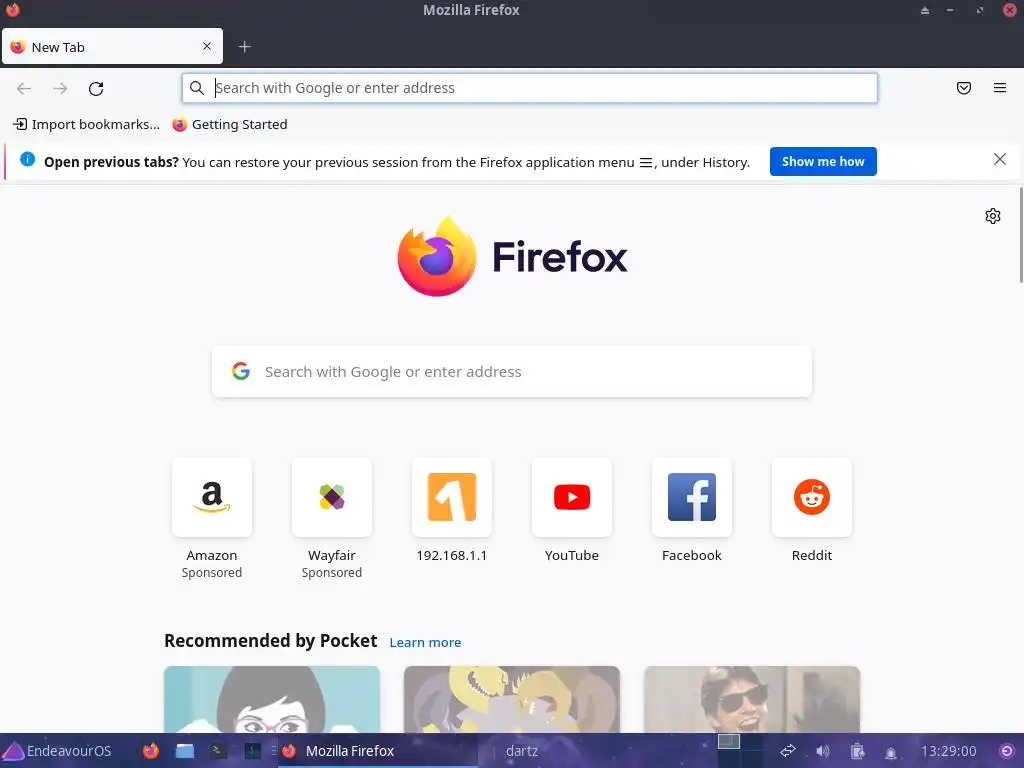Click Import bookmarks in bookmarks toolbar

pos(86,124)
